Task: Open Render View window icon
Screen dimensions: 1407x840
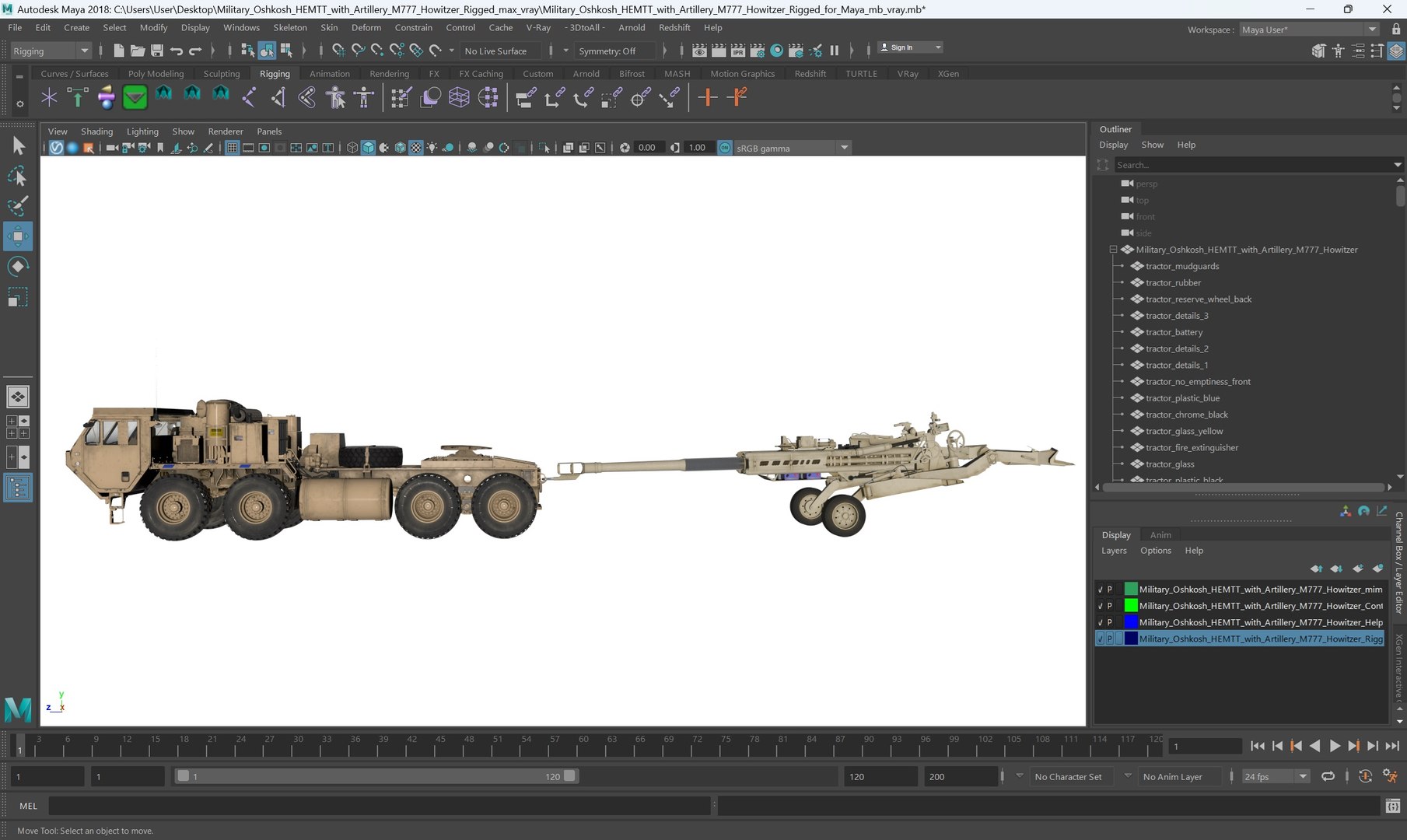Action: pos(699,51)
